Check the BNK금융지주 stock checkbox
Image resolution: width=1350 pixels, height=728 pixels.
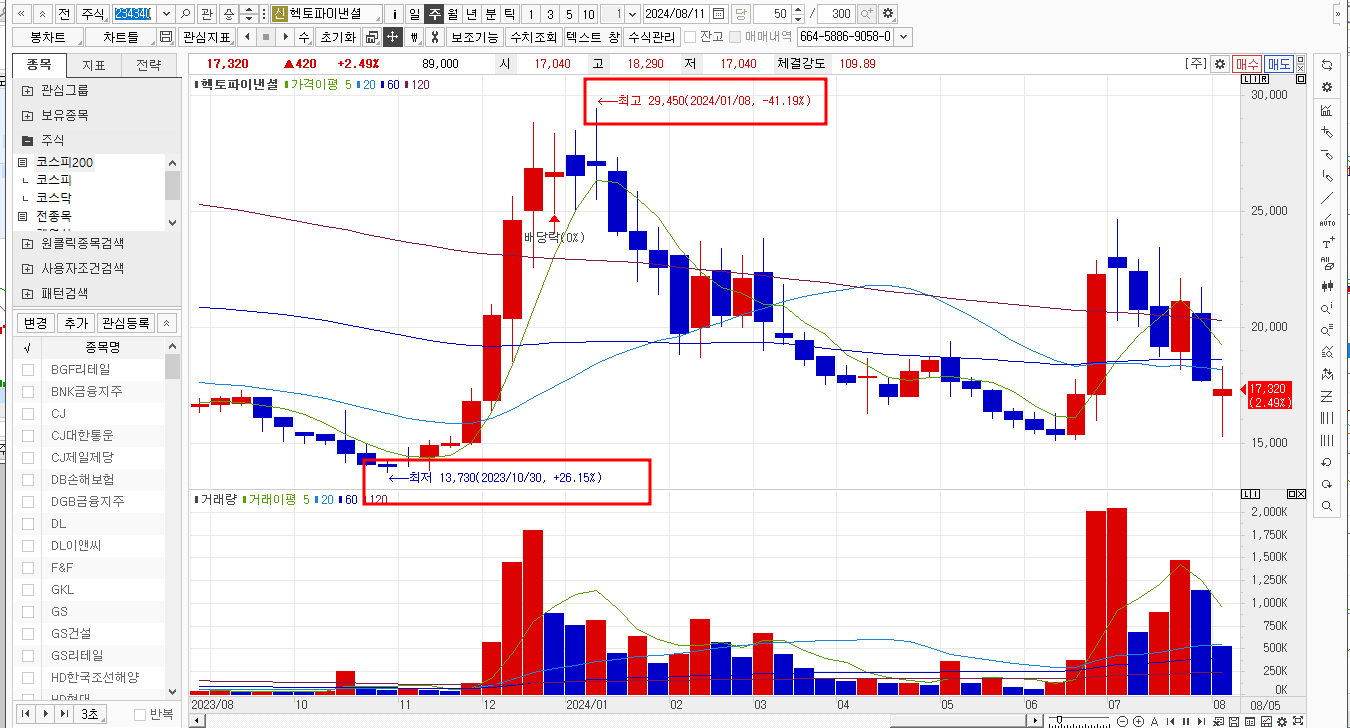coord(28,392)
